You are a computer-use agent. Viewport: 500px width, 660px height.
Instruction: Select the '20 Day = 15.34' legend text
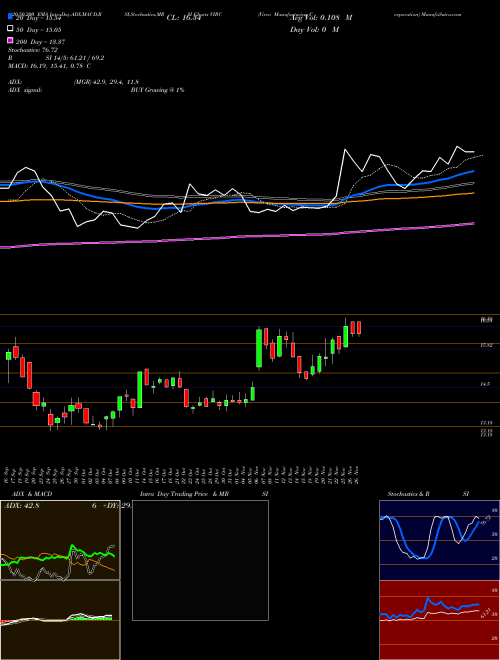[x=39, y=18]
